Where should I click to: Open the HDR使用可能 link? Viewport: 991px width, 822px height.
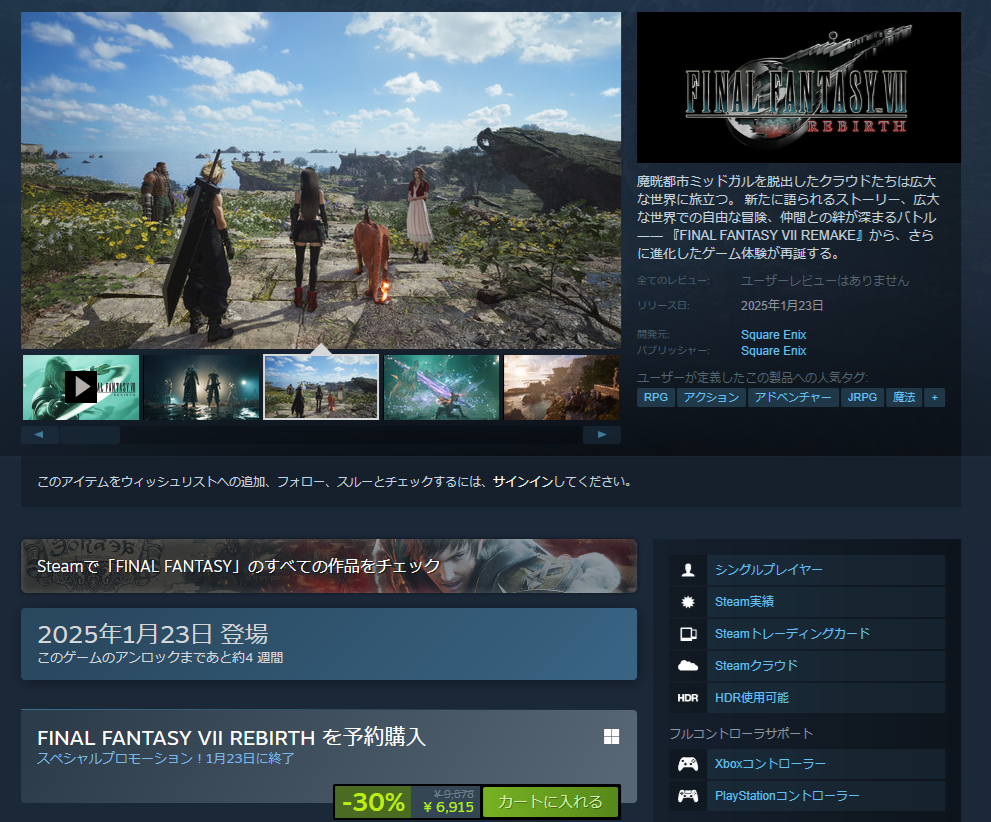pyautogui.click(x=751, y=698)
